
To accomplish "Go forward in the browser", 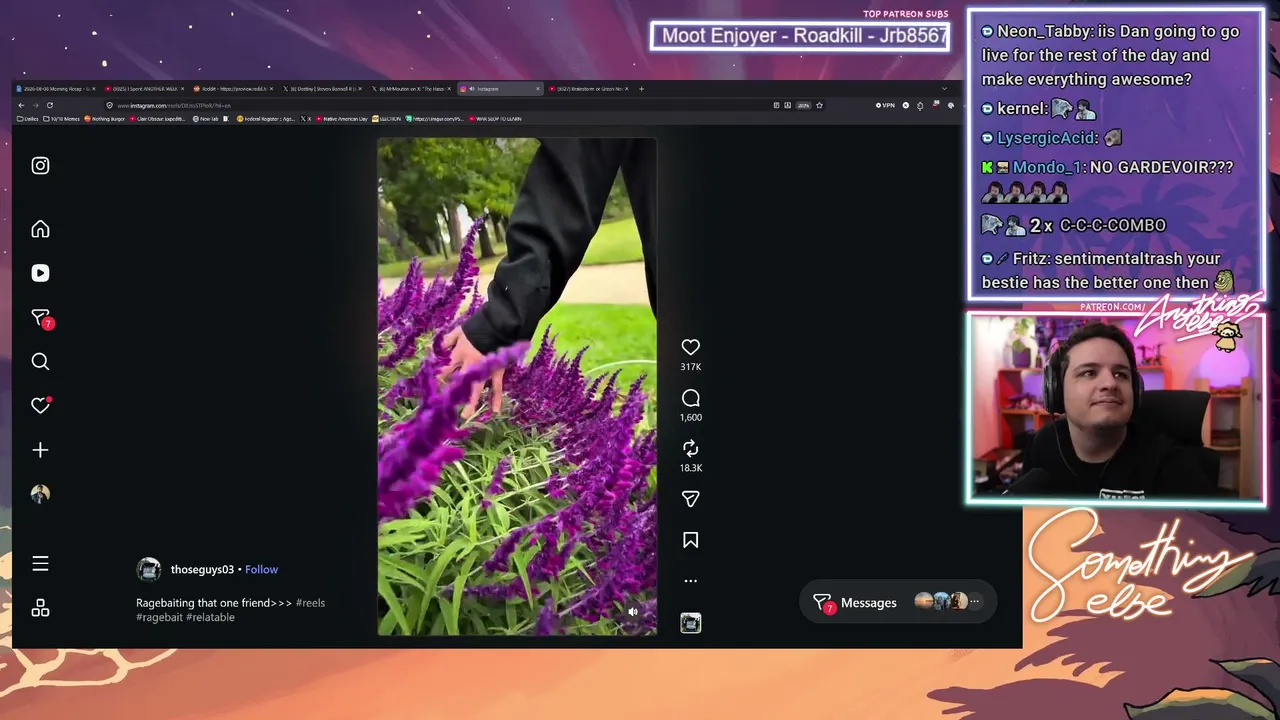I will click(x=35, y=105).
